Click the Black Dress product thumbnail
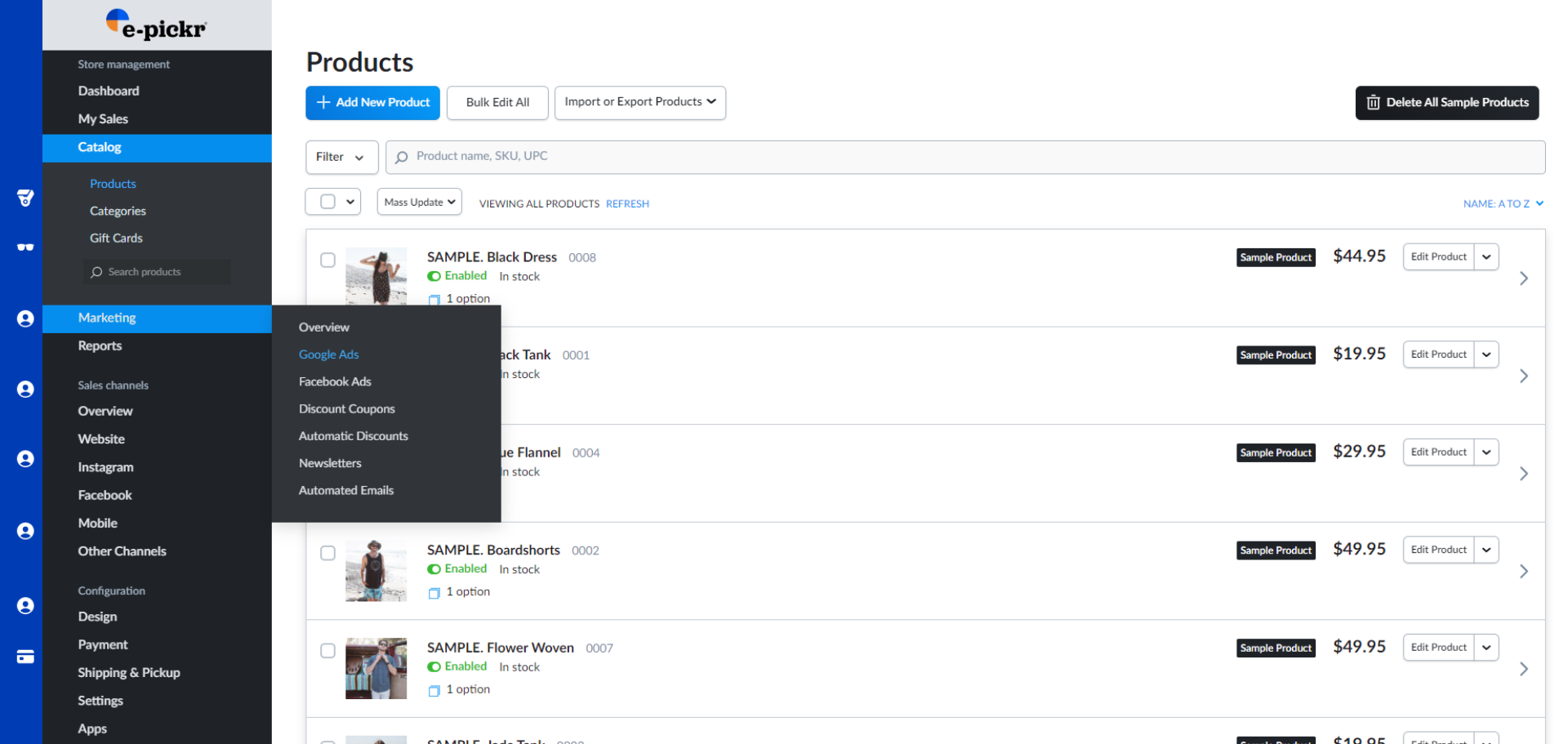1568x744 pixels. [x=376, y=276]
